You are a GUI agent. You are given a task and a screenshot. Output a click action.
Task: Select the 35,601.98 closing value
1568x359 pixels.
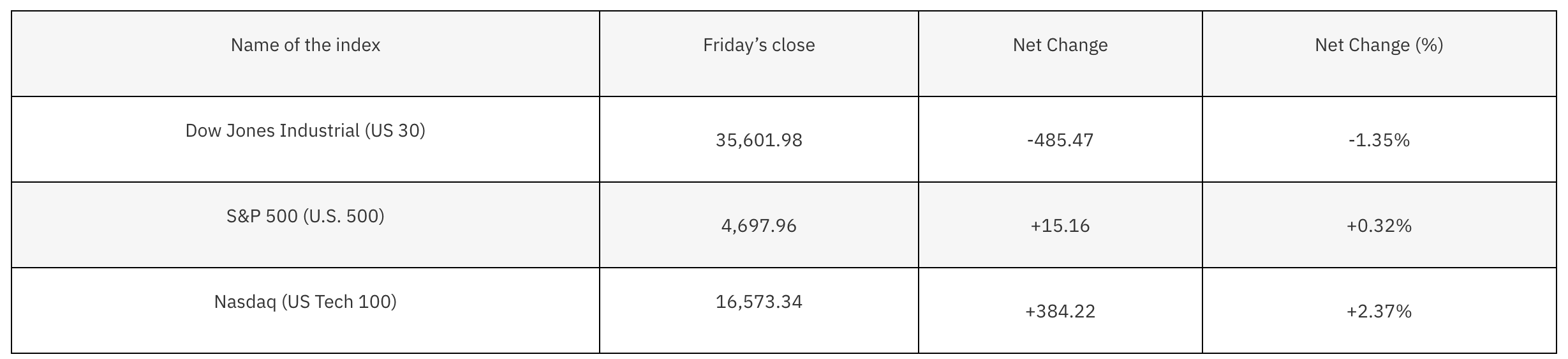[x=758, y=140]
